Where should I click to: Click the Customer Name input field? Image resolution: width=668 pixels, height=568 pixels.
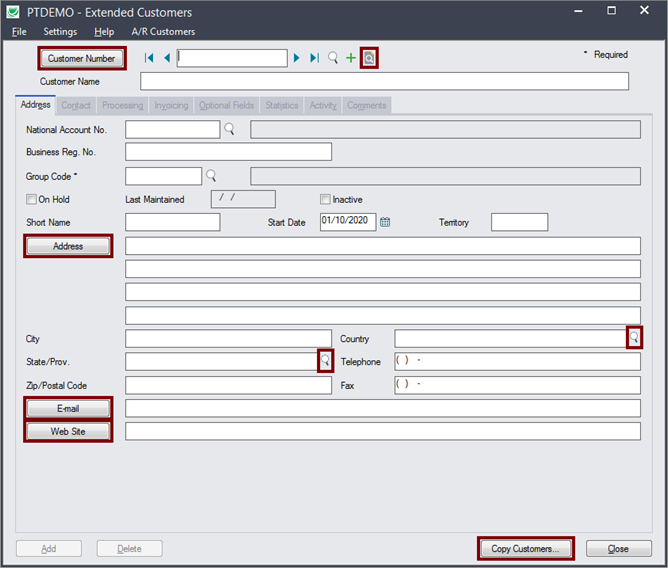[384, 81]
